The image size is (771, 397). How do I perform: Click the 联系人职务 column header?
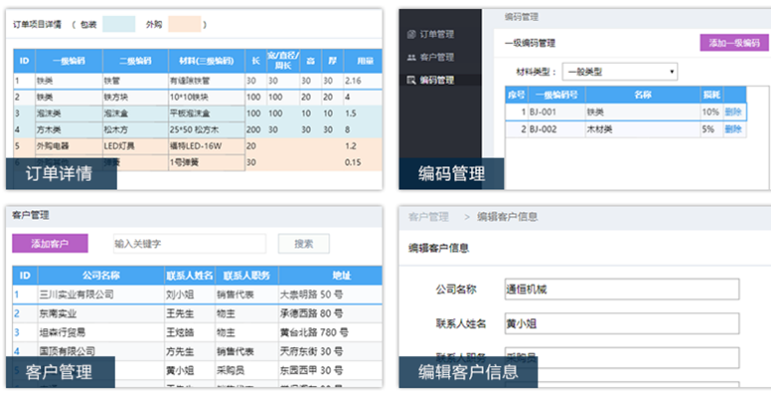click(246, 275)
